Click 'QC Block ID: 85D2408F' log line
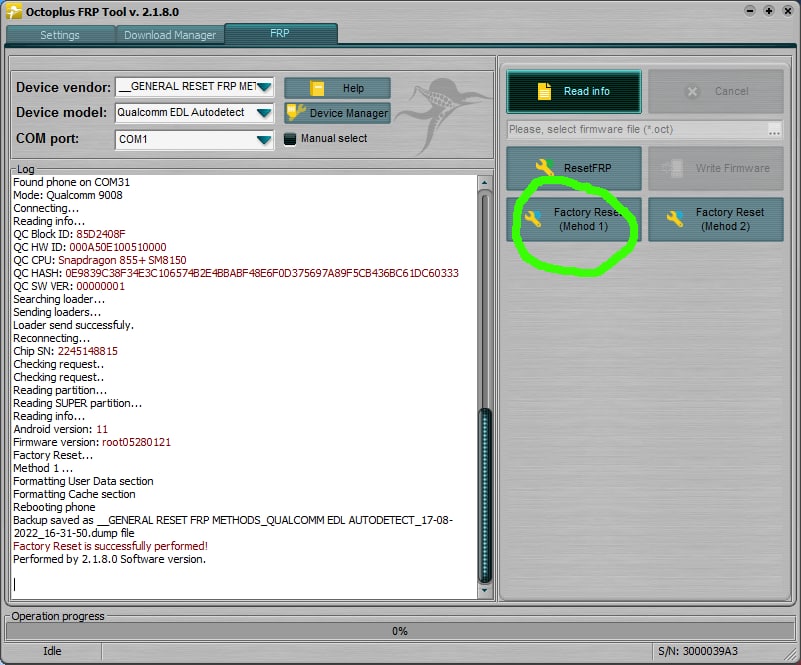The width and height of the screenshot is (801, 665). 69,234
